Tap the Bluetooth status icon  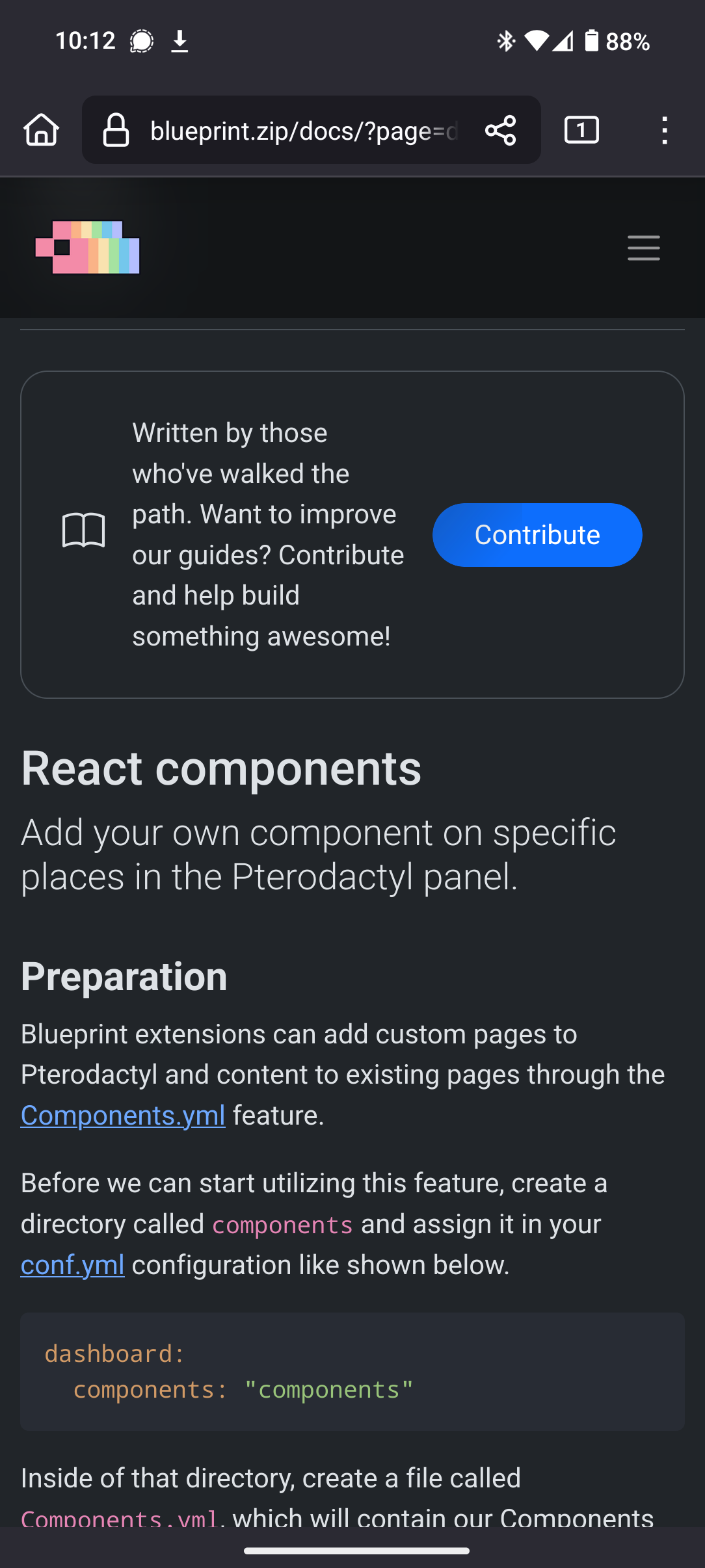(505, 42)
